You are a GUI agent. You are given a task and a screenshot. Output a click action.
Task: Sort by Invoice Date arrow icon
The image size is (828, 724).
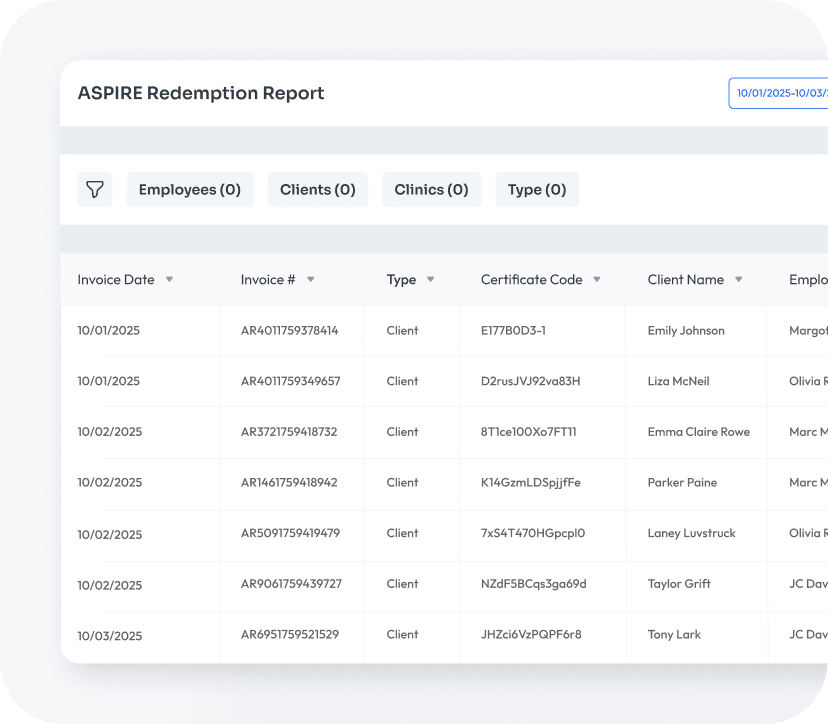click(x=169, y=280)
